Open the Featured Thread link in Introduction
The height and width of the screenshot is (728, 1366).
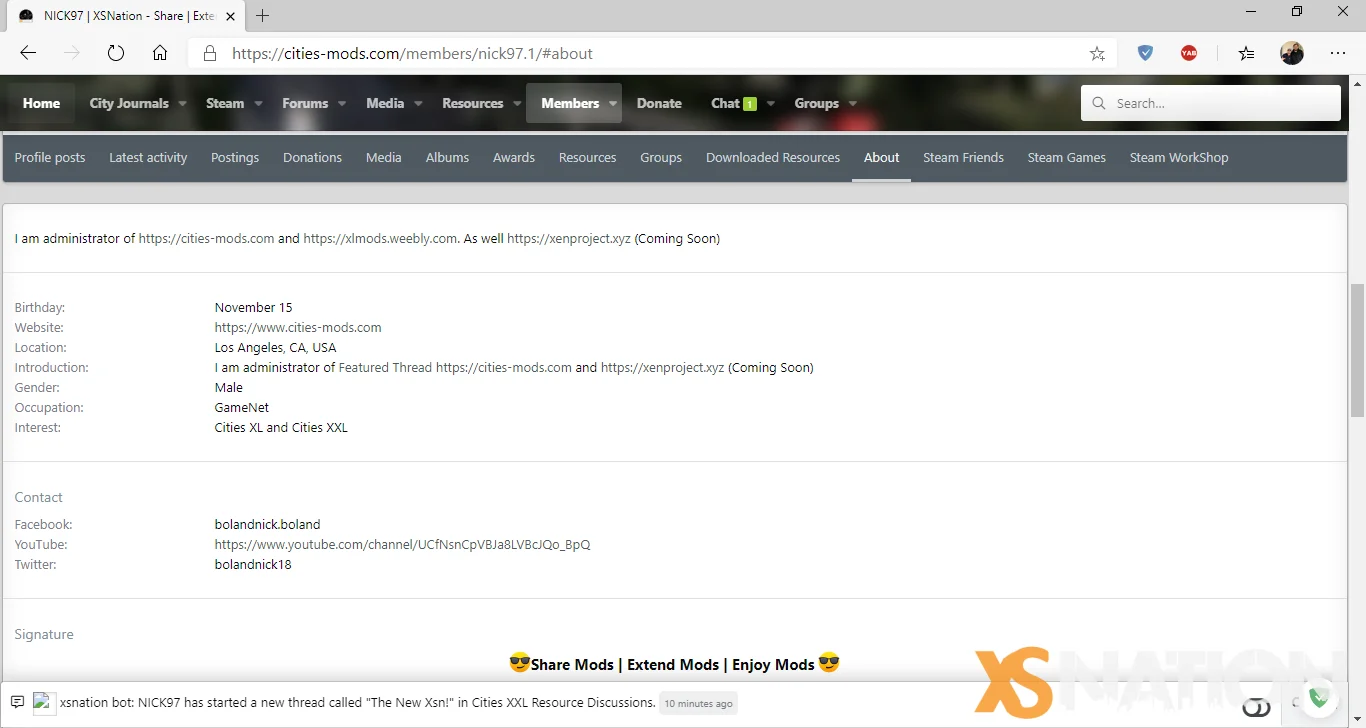coord(385,368)
